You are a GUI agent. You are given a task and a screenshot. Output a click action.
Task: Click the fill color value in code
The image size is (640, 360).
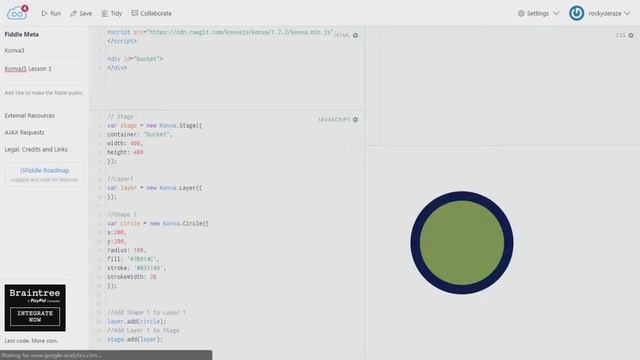pos(143,259)
